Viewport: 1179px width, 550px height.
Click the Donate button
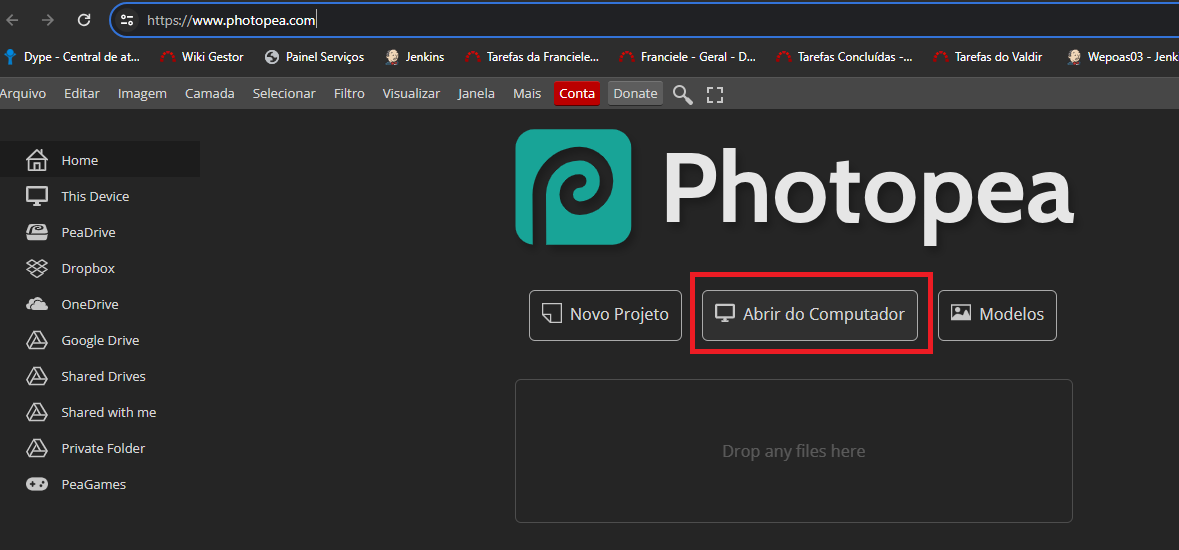pyautogui.click(x=635, y=93)
